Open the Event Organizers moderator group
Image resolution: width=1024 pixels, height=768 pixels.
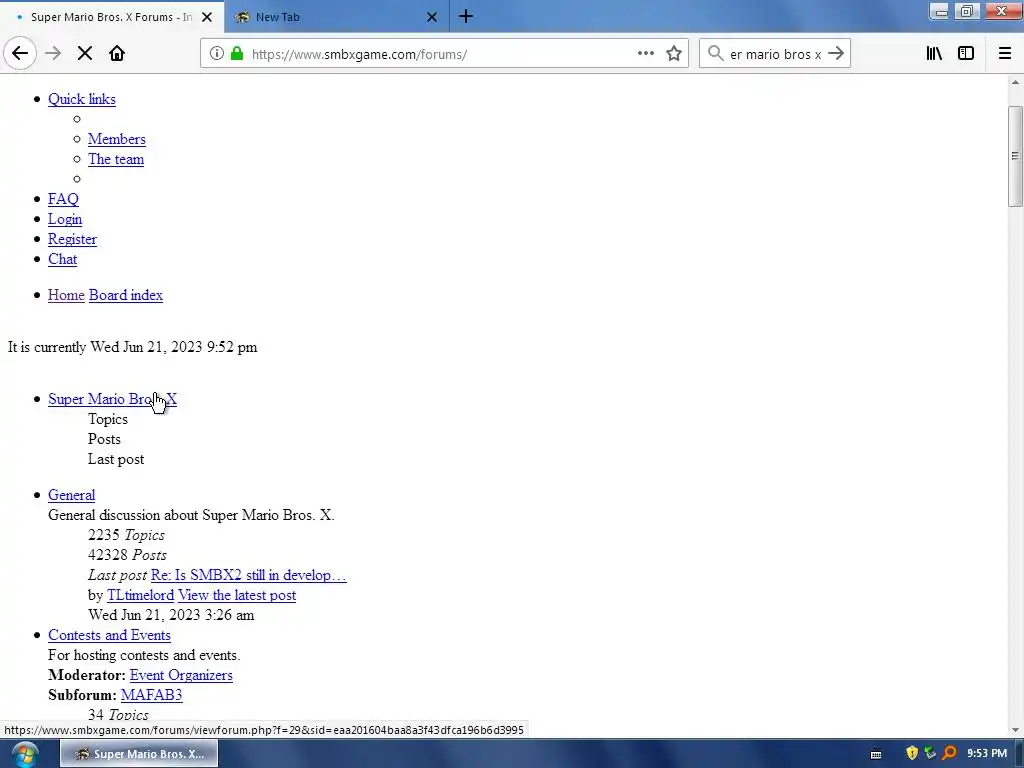pos(181,675)
